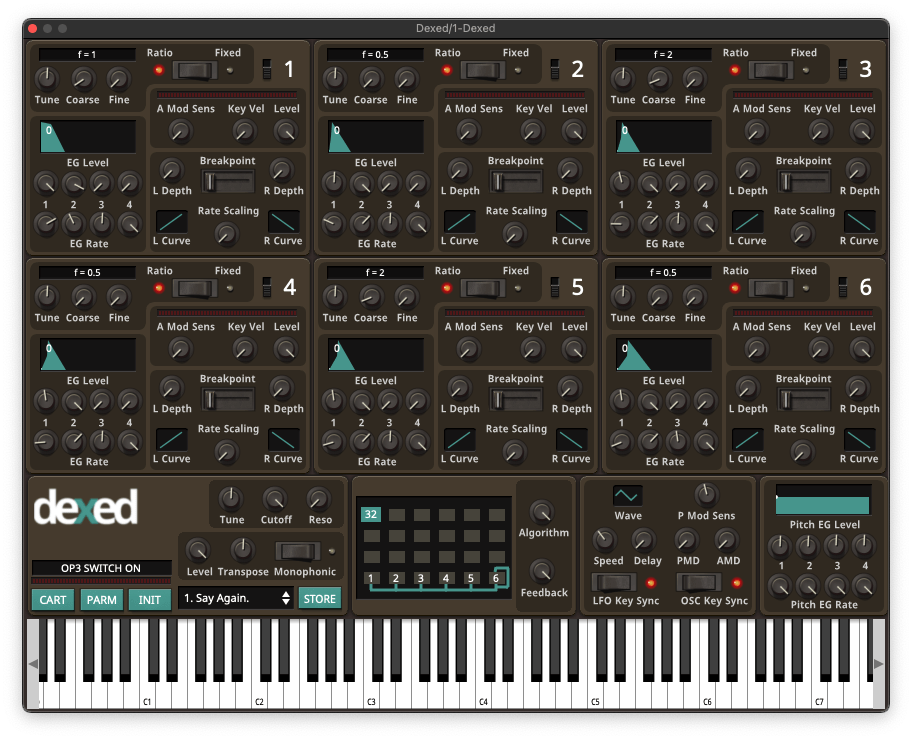Click operator 2 EG Rate knob 3
Screen dimensions: 912x739
[389, 223]
